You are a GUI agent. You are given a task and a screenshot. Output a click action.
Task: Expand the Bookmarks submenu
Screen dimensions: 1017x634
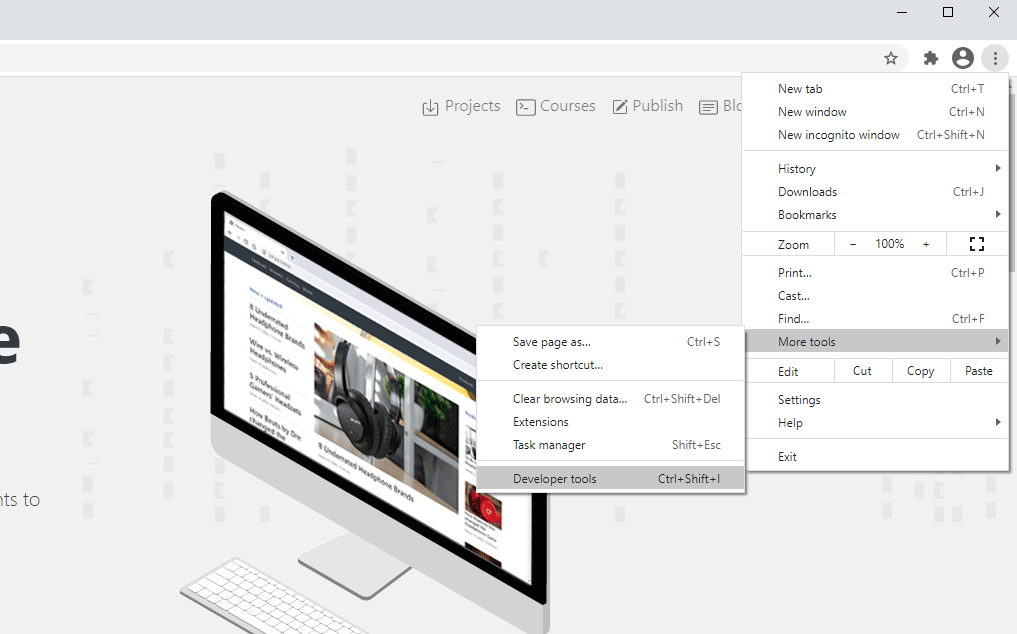point(876,215)
